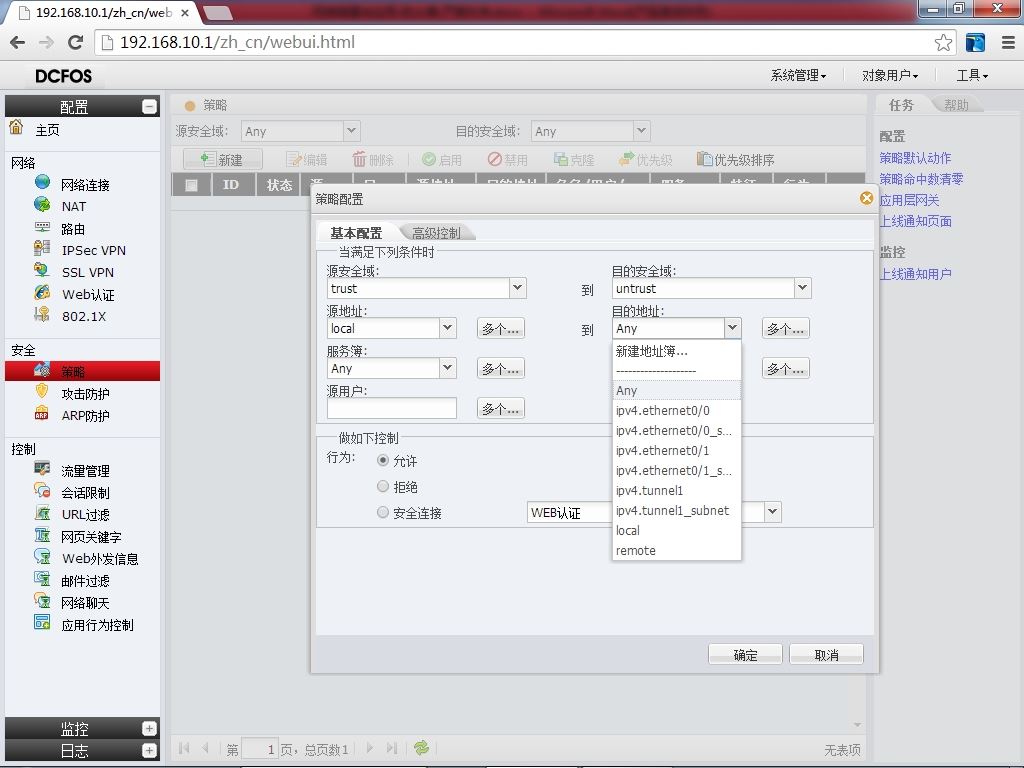Bookmark page with the star icon
The width and height of the screenshot is (1024, 768).
click(943, 42)
